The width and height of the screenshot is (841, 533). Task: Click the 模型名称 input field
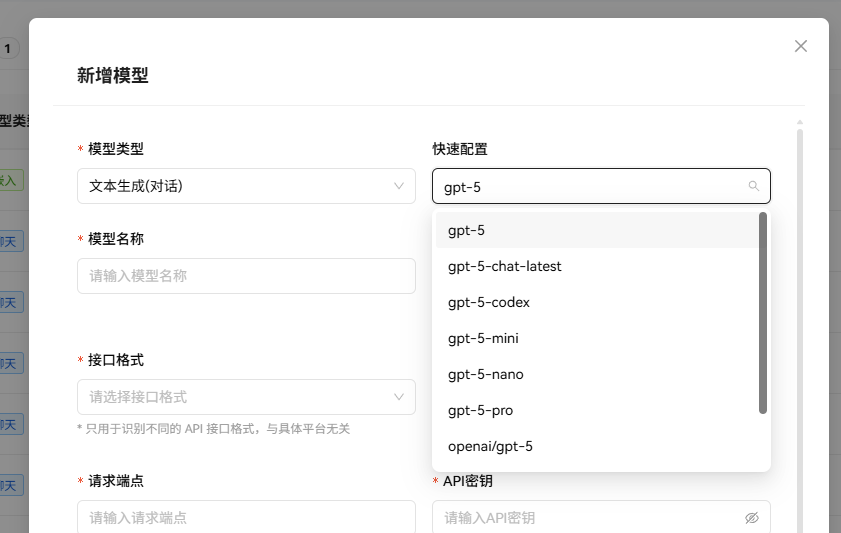tap(246, 276)
